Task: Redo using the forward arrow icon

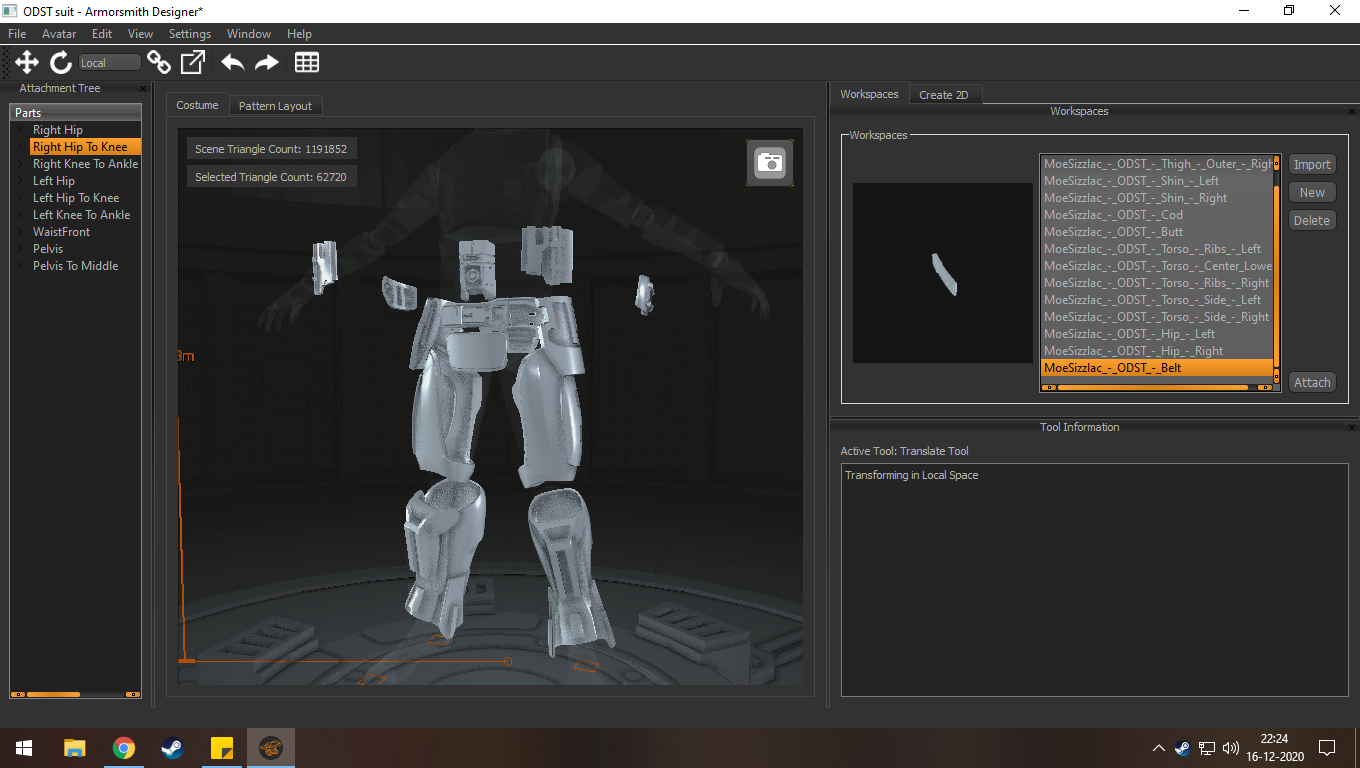Action: coord(267,63)
